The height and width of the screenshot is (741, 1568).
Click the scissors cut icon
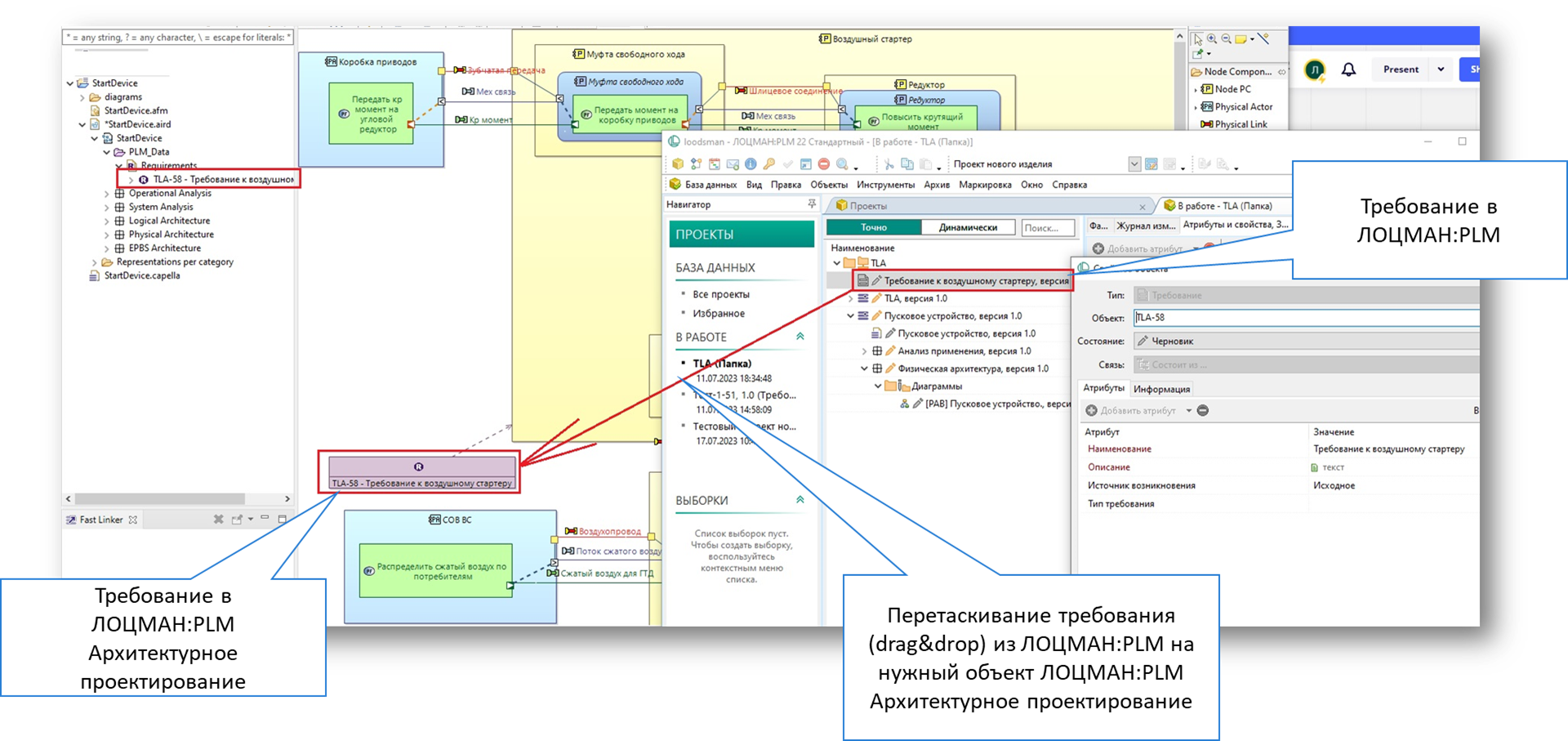889,164
